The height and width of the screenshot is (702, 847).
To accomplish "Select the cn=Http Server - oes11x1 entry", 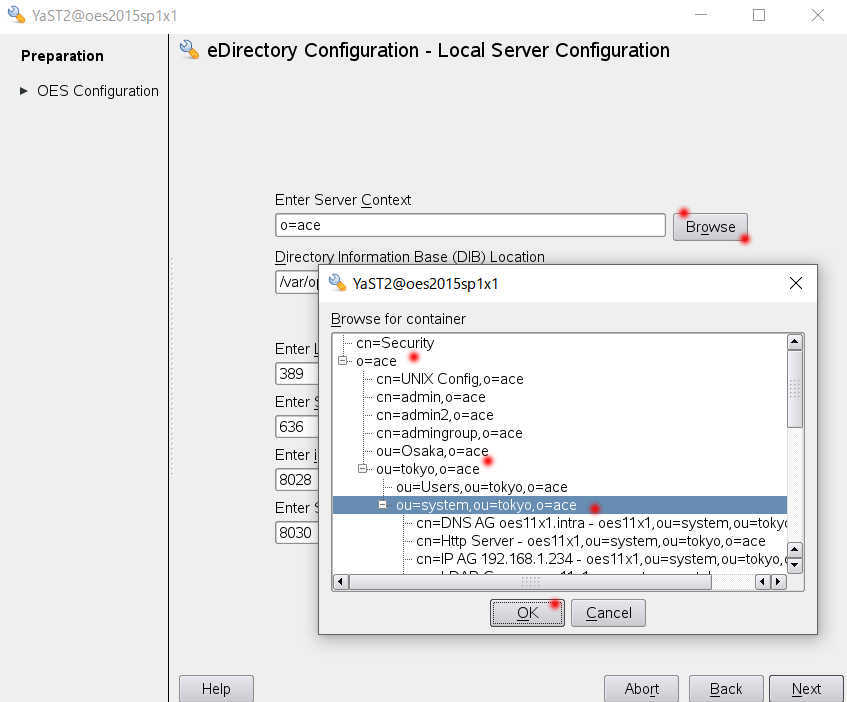I will tap(590, 541).
